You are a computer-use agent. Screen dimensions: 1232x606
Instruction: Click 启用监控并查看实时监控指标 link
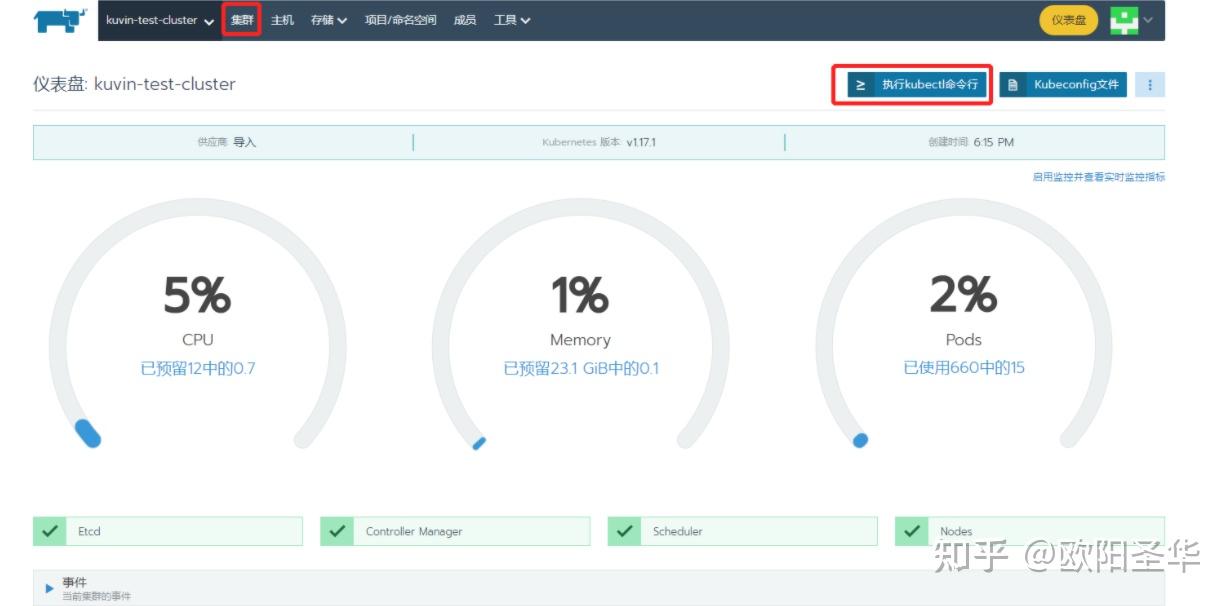[x=1099, y=177]
